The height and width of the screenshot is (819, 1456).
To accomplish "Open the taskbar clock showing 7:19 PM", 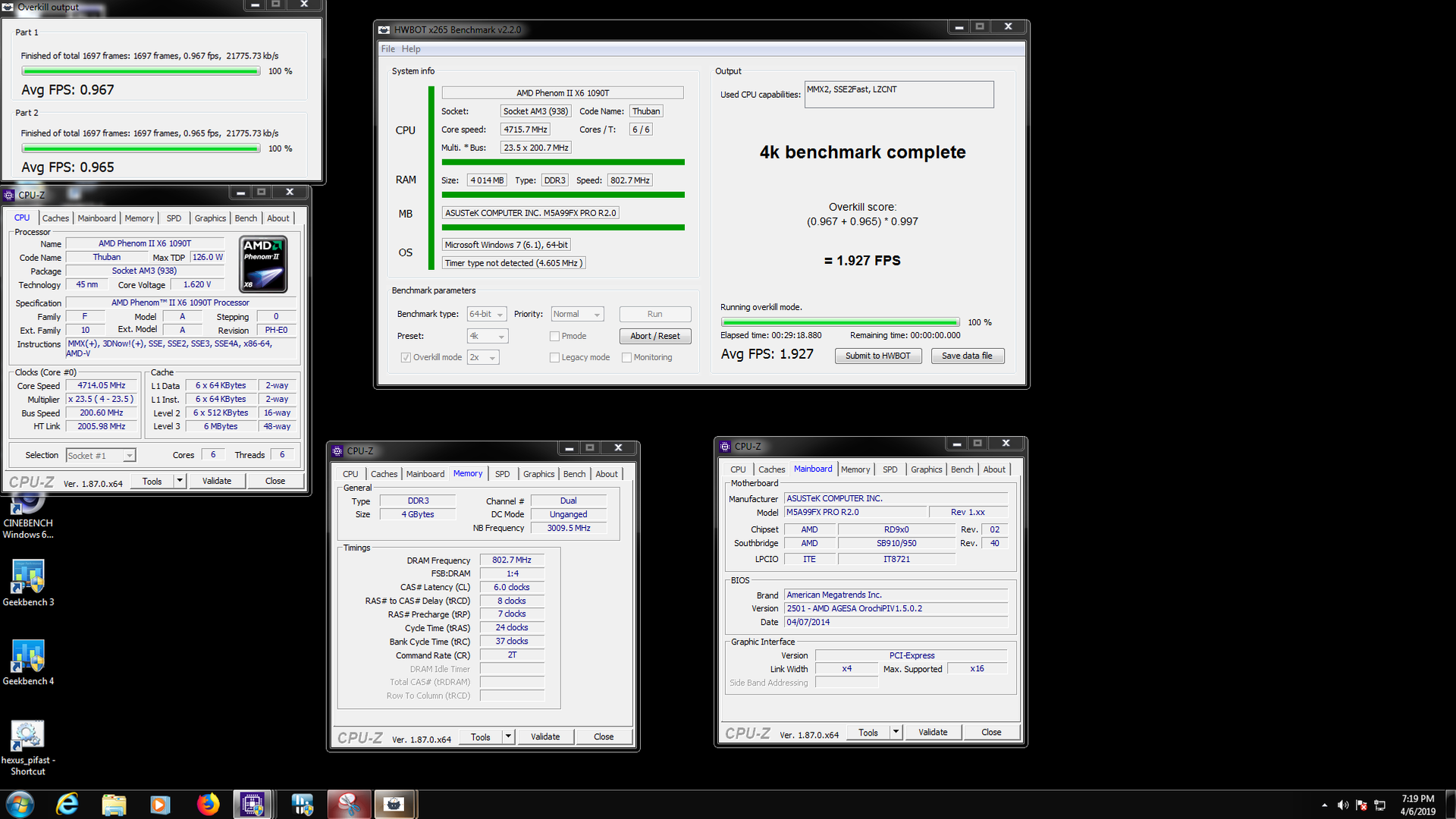I will [x=1418, y=805].
